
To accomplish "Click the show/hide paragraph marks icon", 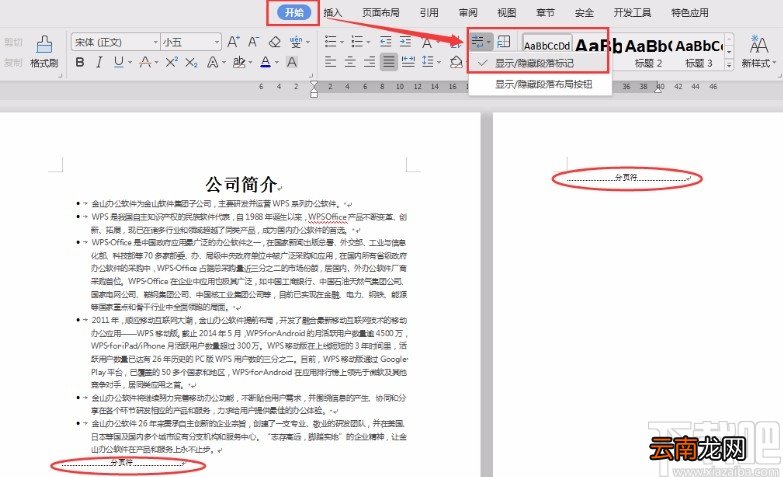I will pos(478,41).
